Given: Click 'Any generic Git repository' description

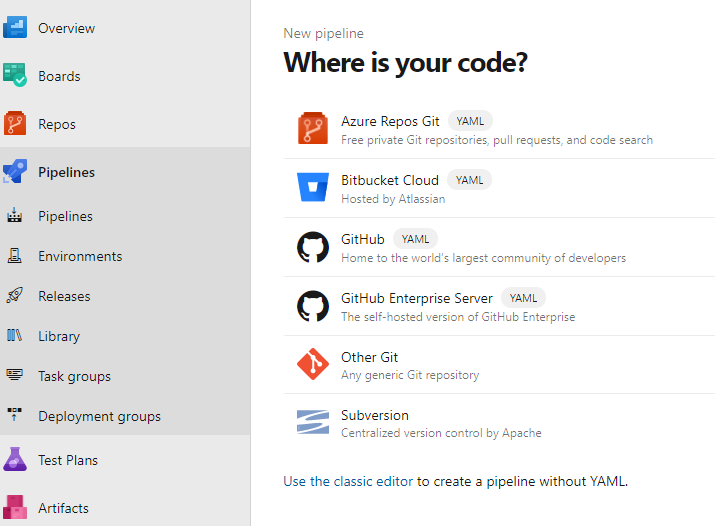Looking at the screenshot, I should tap(410, 375).
